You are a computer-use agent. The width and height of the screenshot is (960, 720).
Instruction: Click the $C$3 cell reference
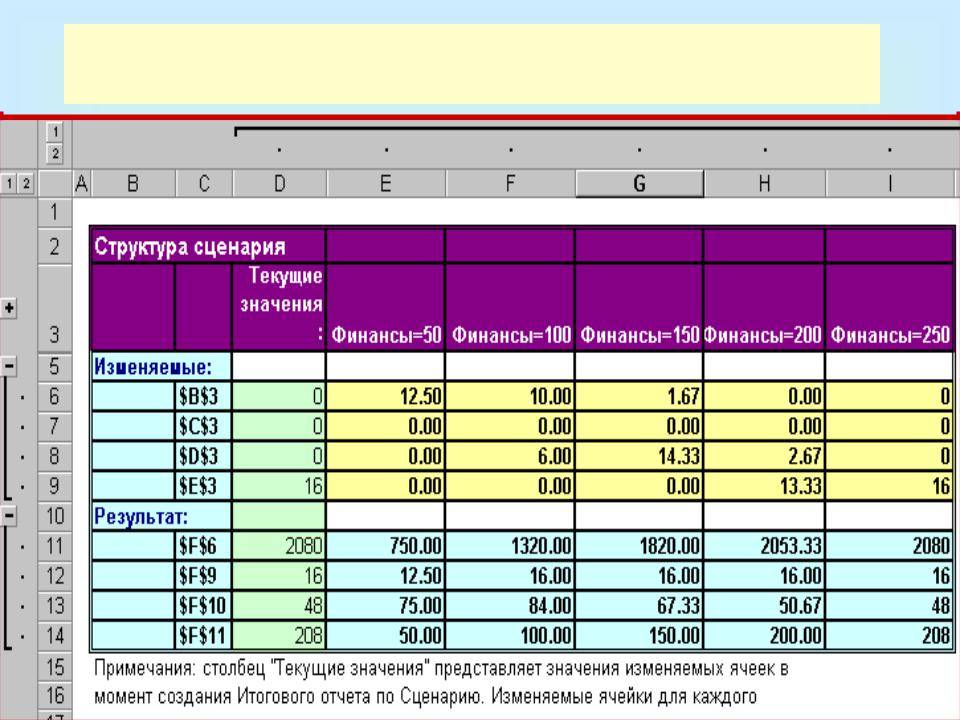click(204, 426)
